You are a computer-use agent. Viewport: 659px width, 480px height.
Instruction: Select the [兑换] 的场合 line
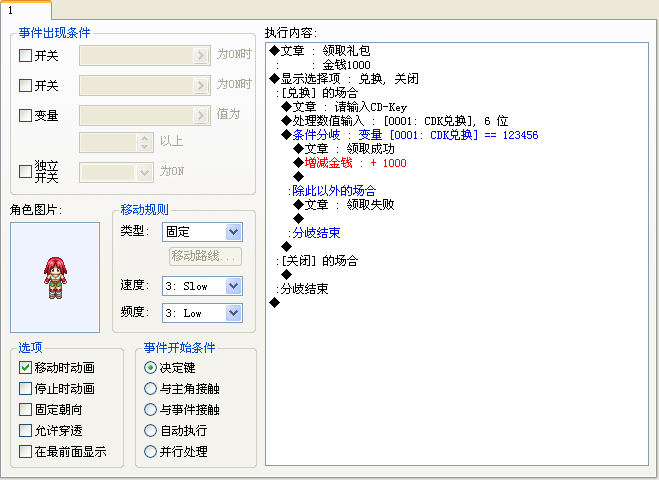(316, 92)
